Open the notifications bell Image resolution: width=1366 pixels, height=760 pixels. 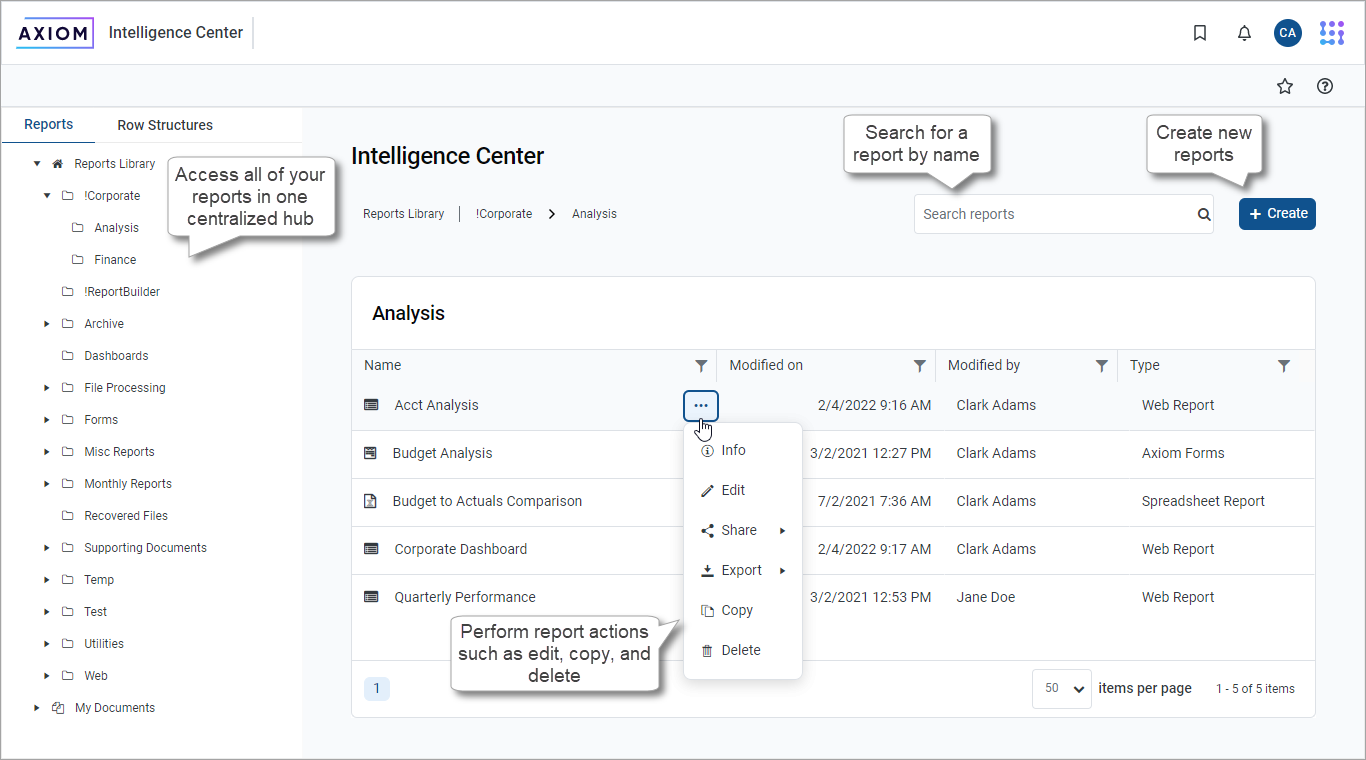click(x=1244, y=33)
